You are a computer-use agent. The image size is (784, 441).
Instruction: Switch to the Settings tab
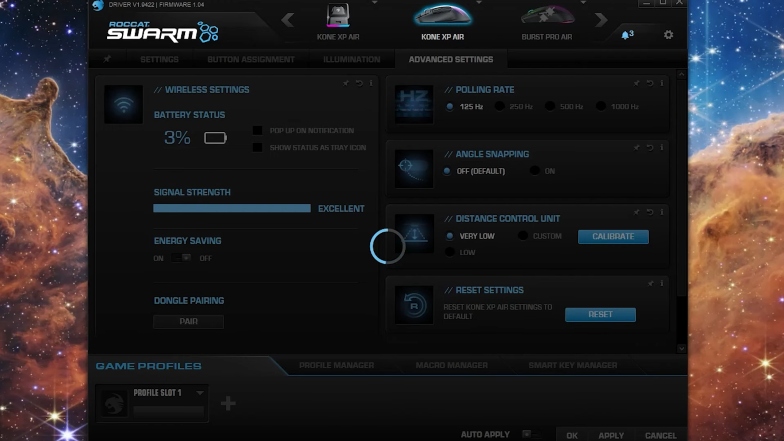pos(160,59)
